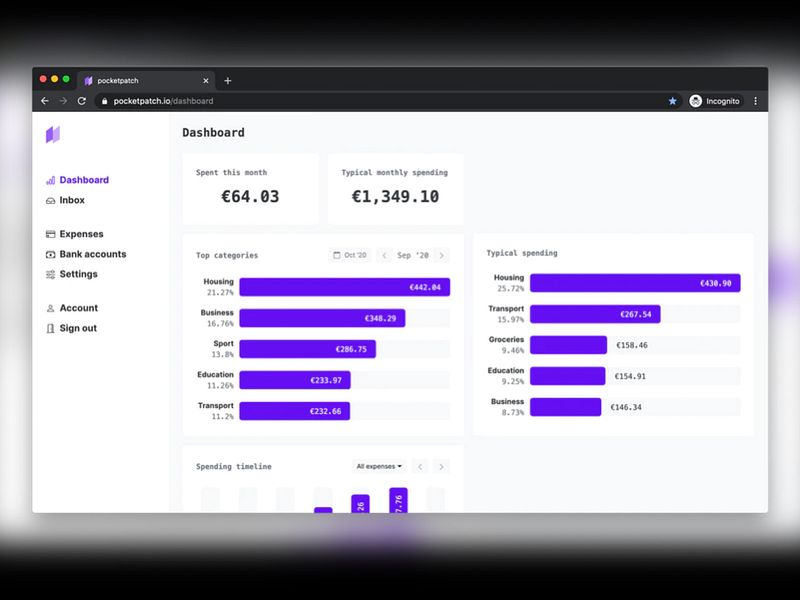
Task: Click the Sep '20 month label
Action: [413, 255]
